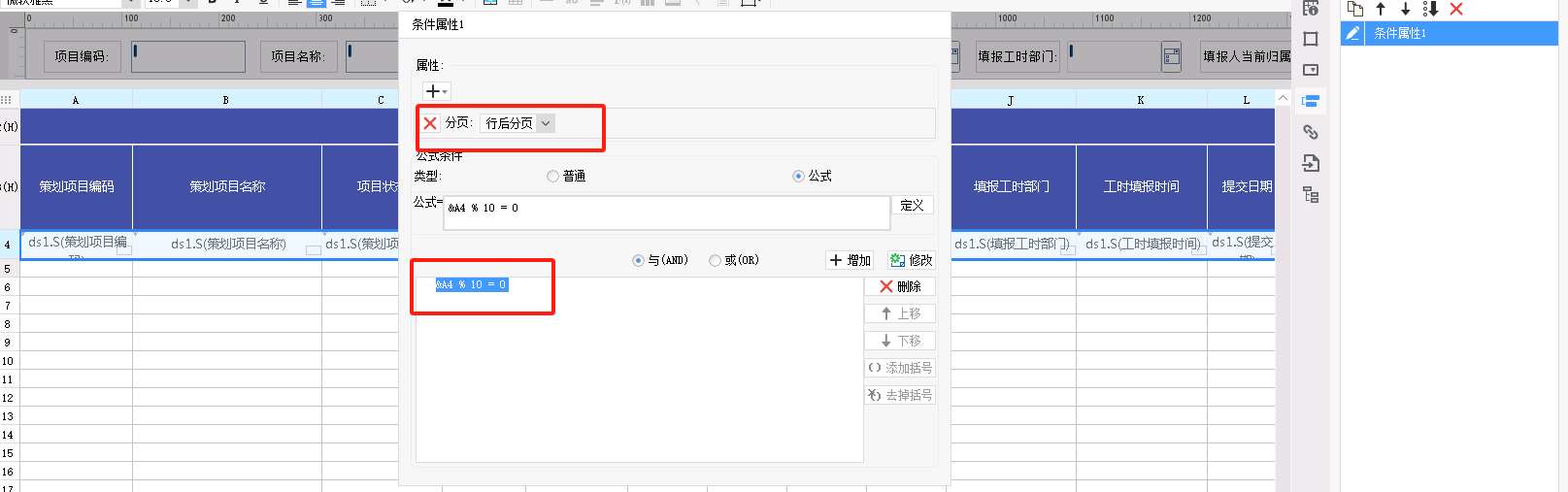Screen dimensions: 1568x492
Task: Click the 工时填报时间 header cell
Action: point(1141,186)
